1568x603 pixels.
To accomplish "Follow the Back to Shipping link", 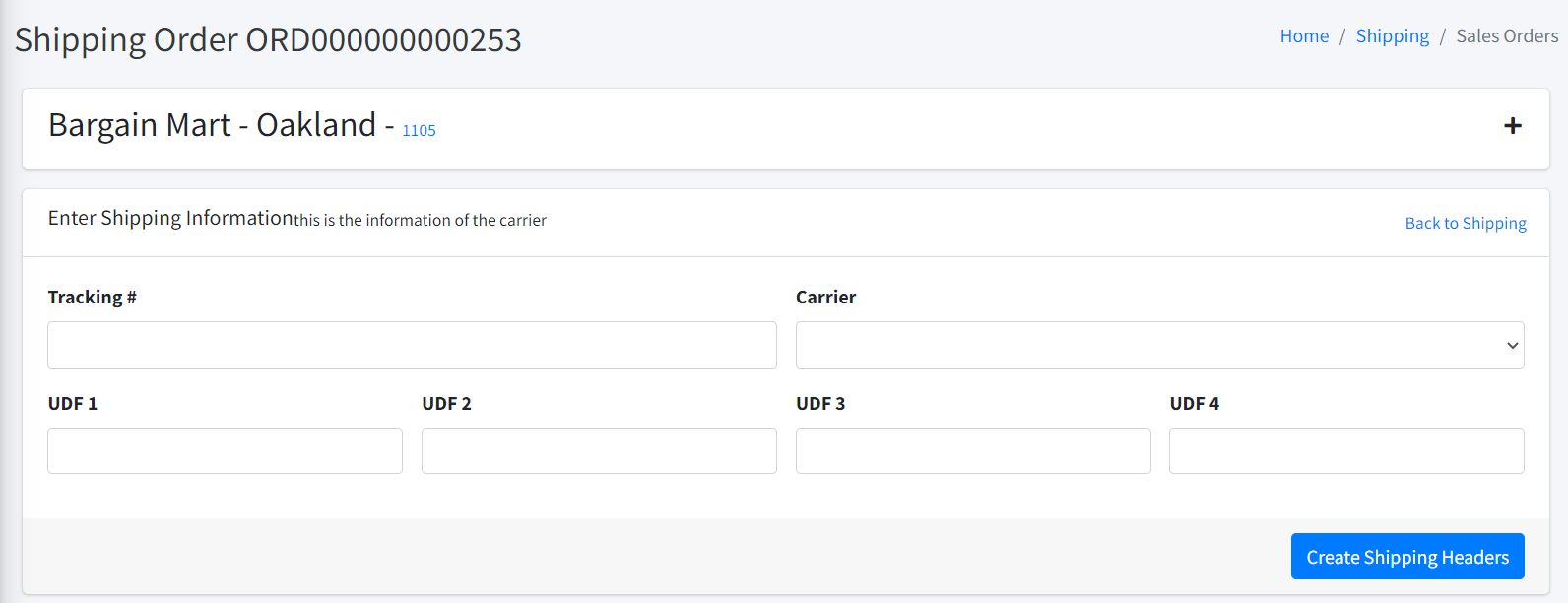I will (1466, 223).
